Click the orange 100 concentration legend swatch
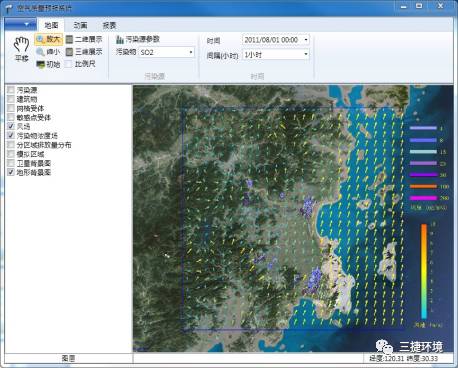 point(423,186)
